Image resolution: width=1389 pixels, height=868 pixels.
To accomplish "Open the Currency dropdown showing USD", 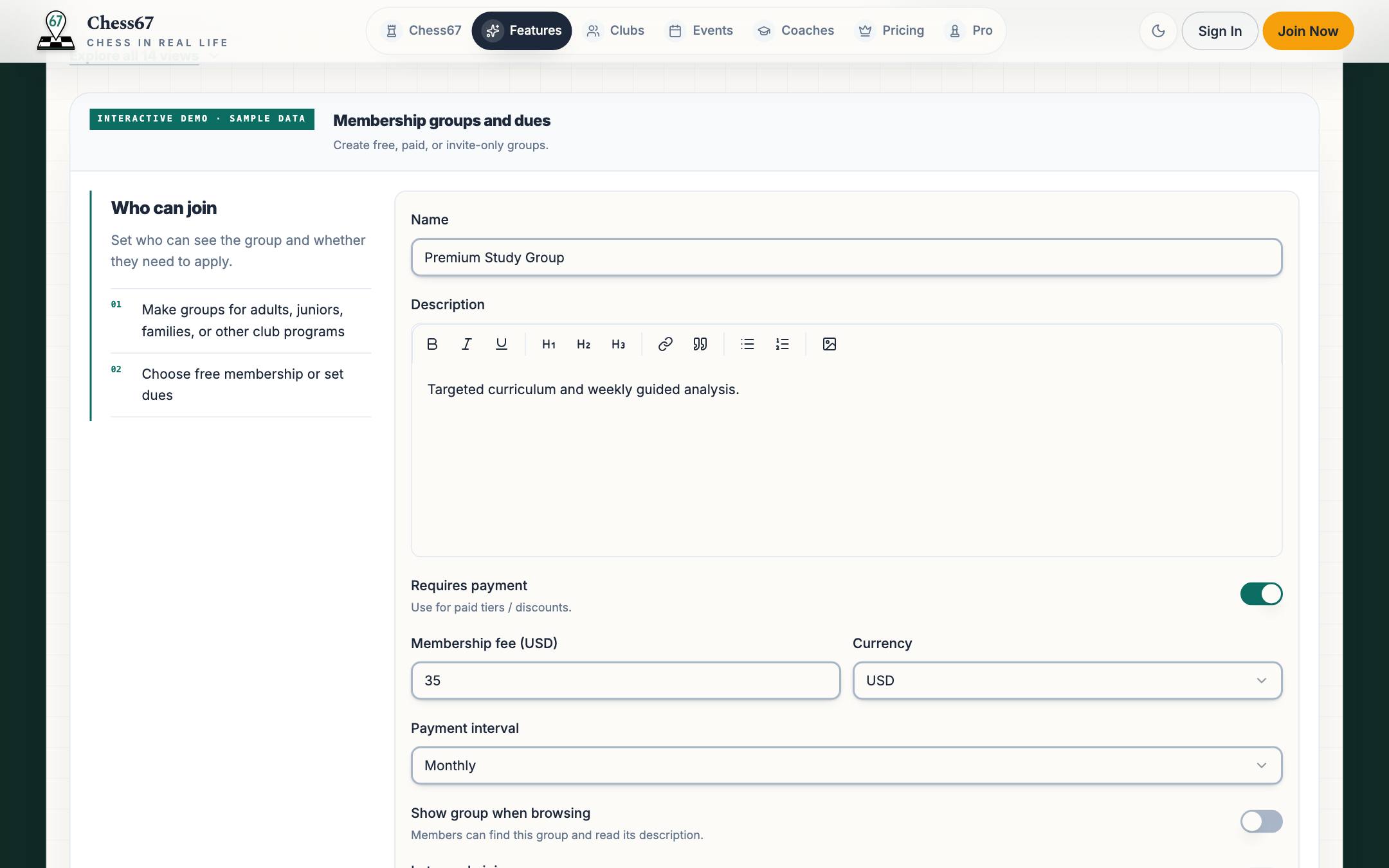I will point(1067,680).
